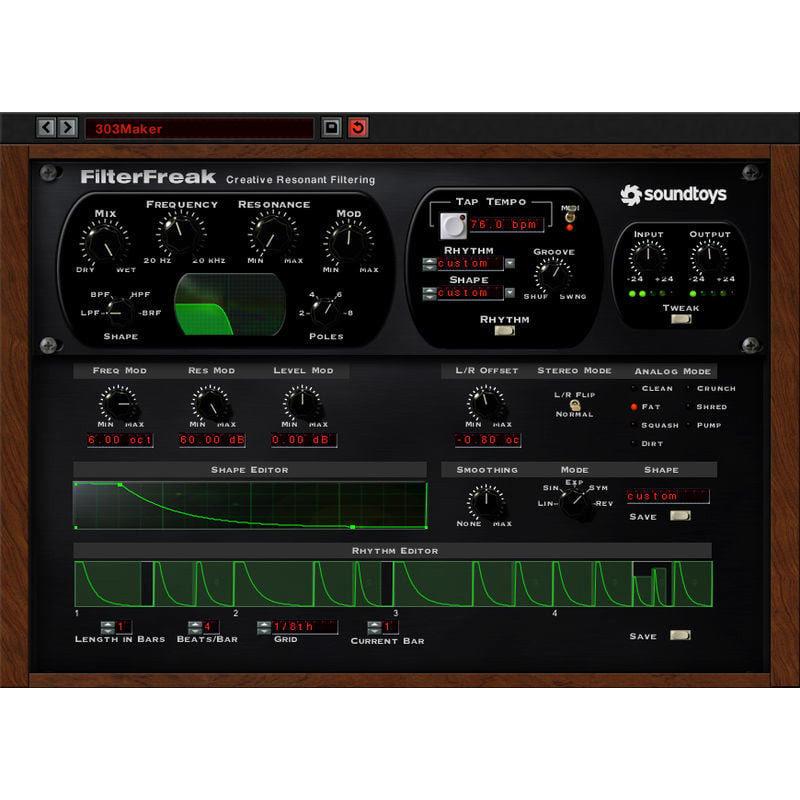Viewport: 800px width, 800px height.
Task: Change Beats/Bar stepper arrows
Action: 195,628
